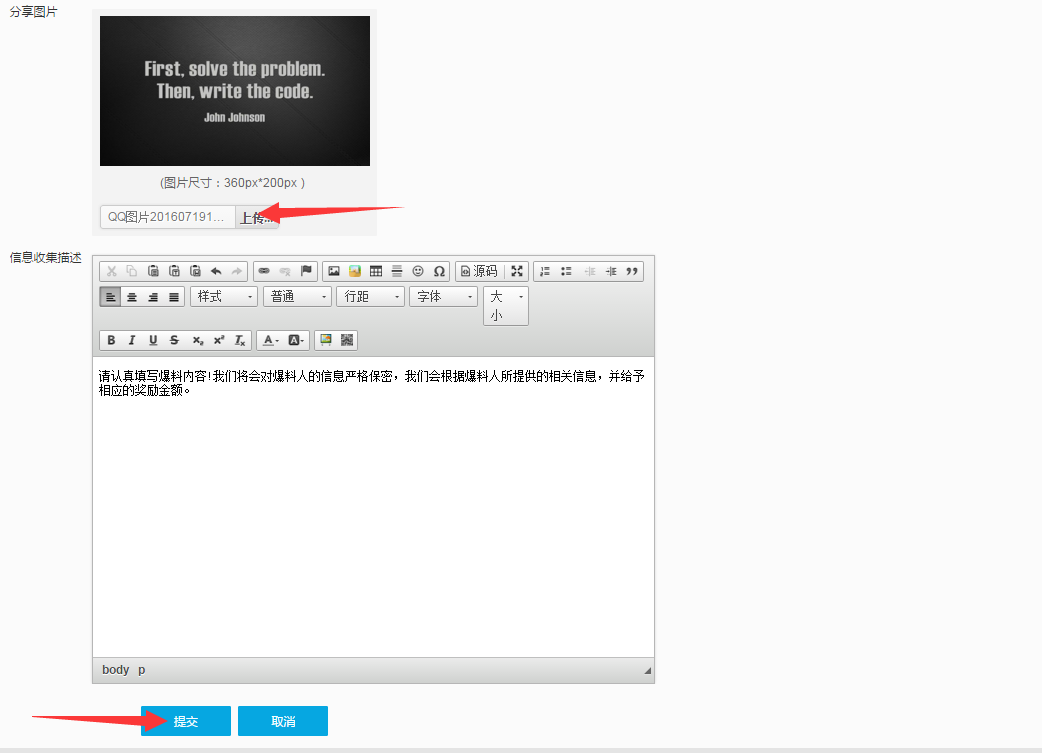The width and height of the screenshot is (1042, 753).
Task: Expand the 字体 font dropdown
Action: tap(443, 297)
